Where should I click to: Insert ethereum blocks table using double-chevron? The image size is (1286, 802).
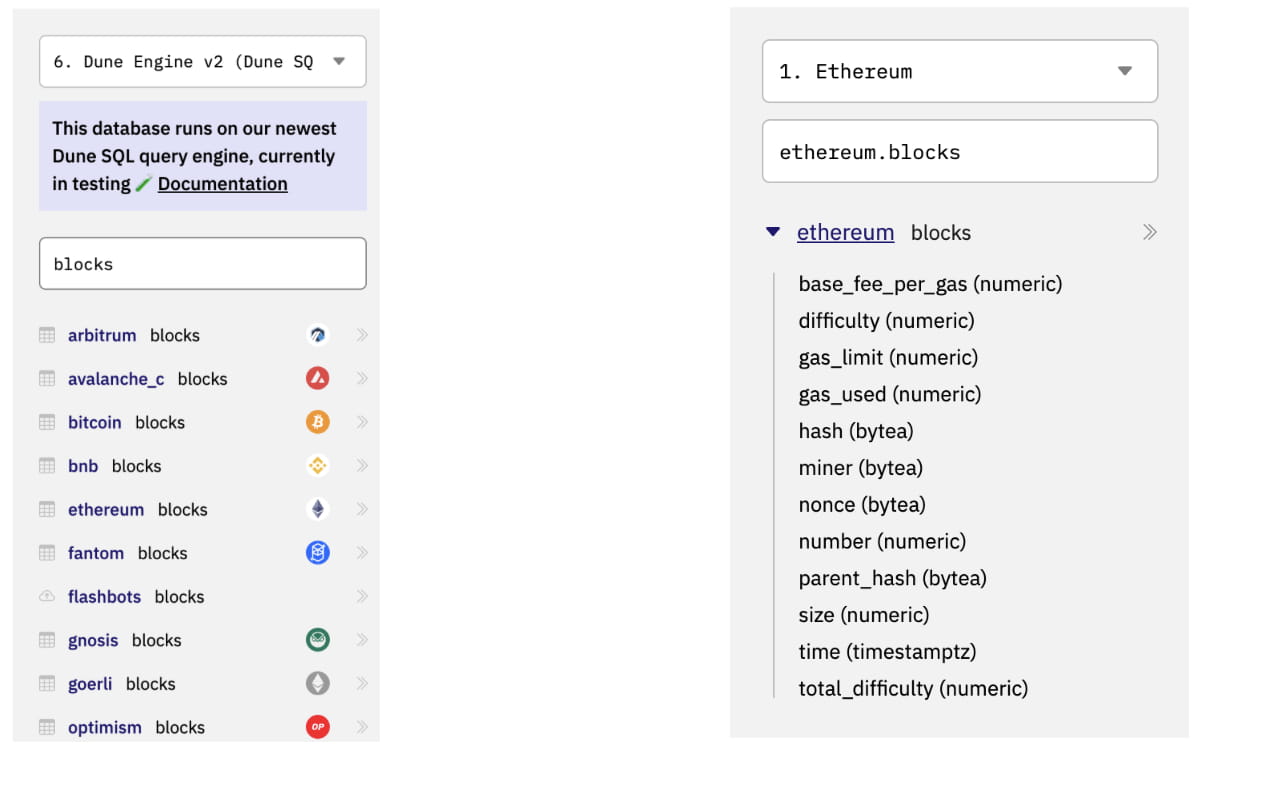click(1150, 232)
